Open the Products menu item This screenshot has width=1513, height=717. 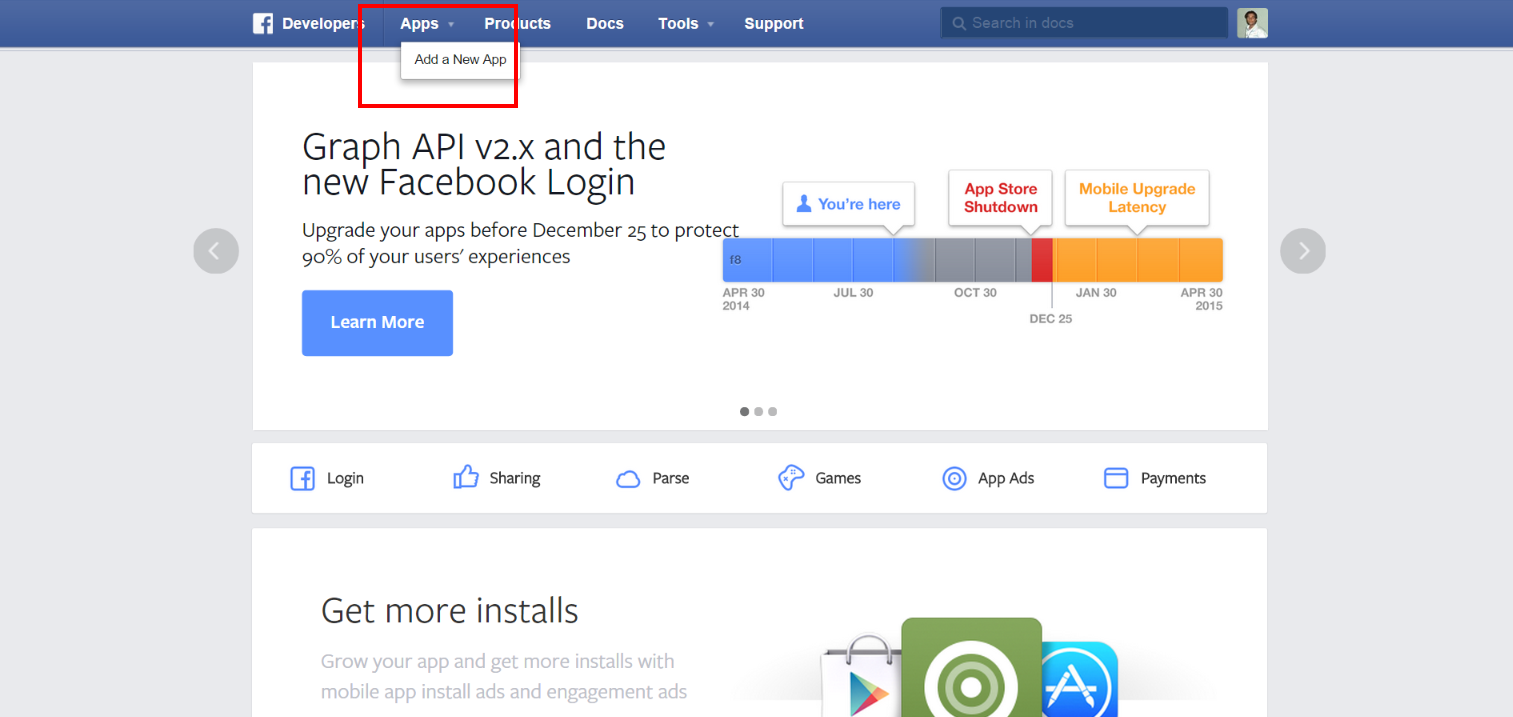click(517, 23)
